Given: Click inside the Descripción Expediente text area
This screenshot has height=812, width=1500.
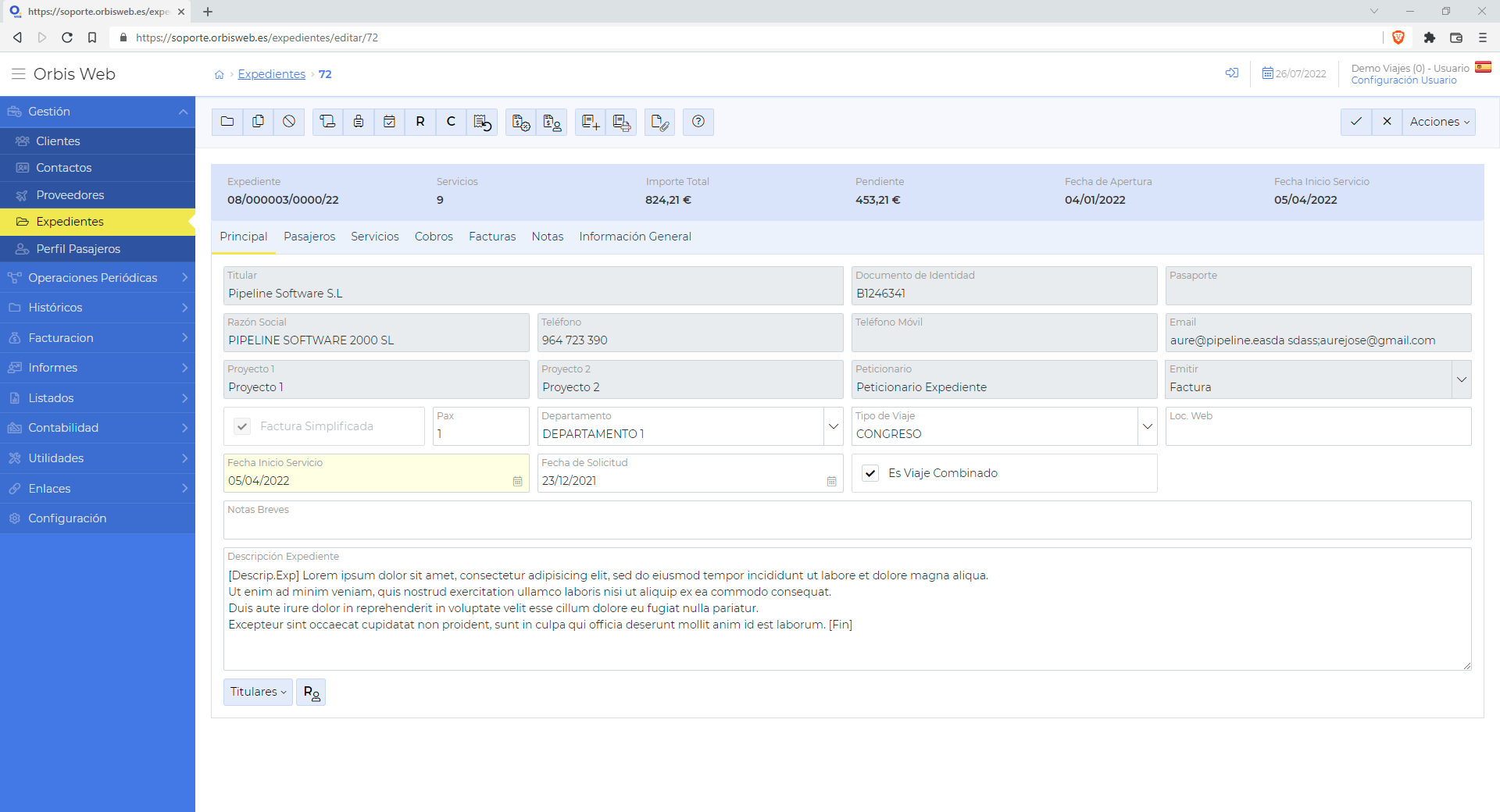Looking at the screenshot, I should click(848, 609).
